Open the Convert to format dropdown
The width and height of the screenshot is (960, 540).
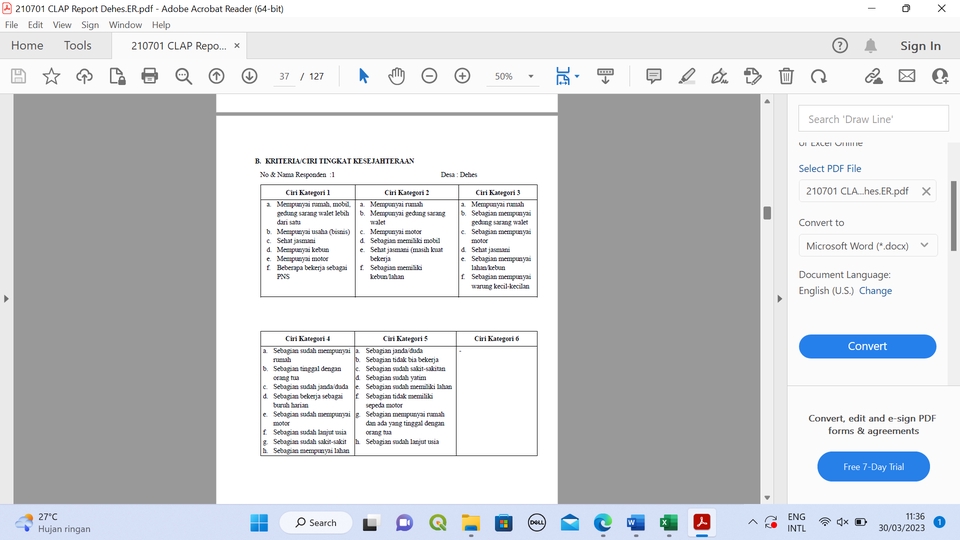868,246
